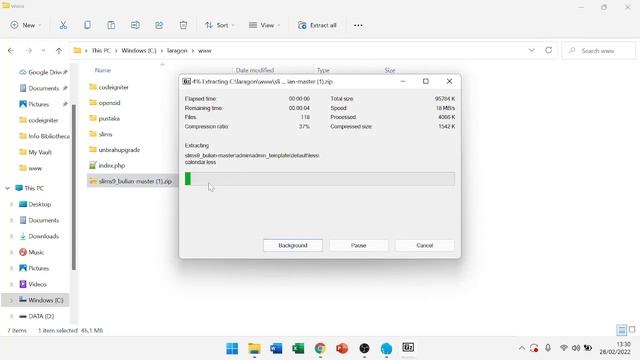The image size is (640, 360).
Task: Switch to details view layout icon
Action: click(621, 330)
